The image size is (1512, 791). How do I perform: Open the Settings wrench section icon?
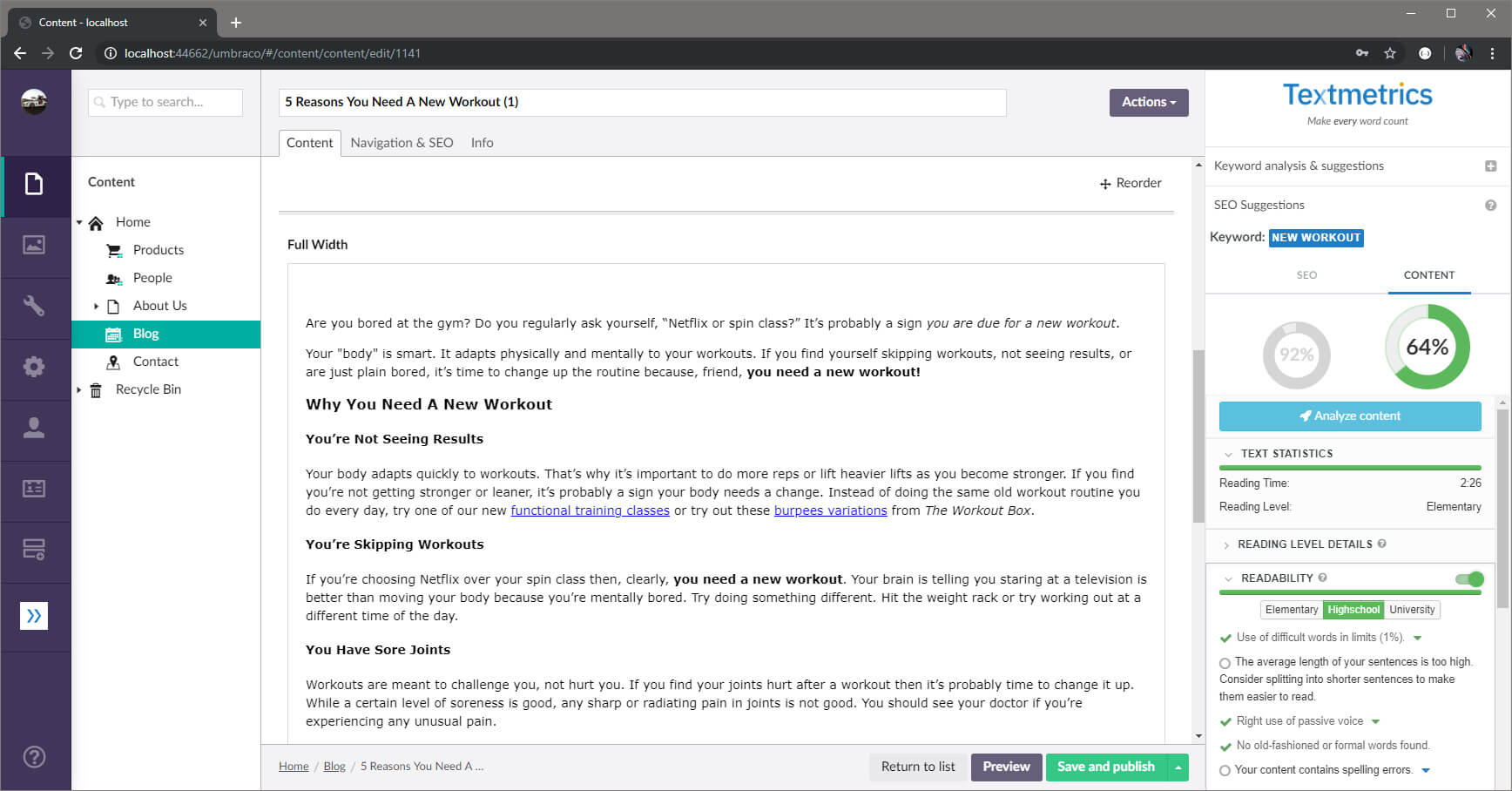34,306
